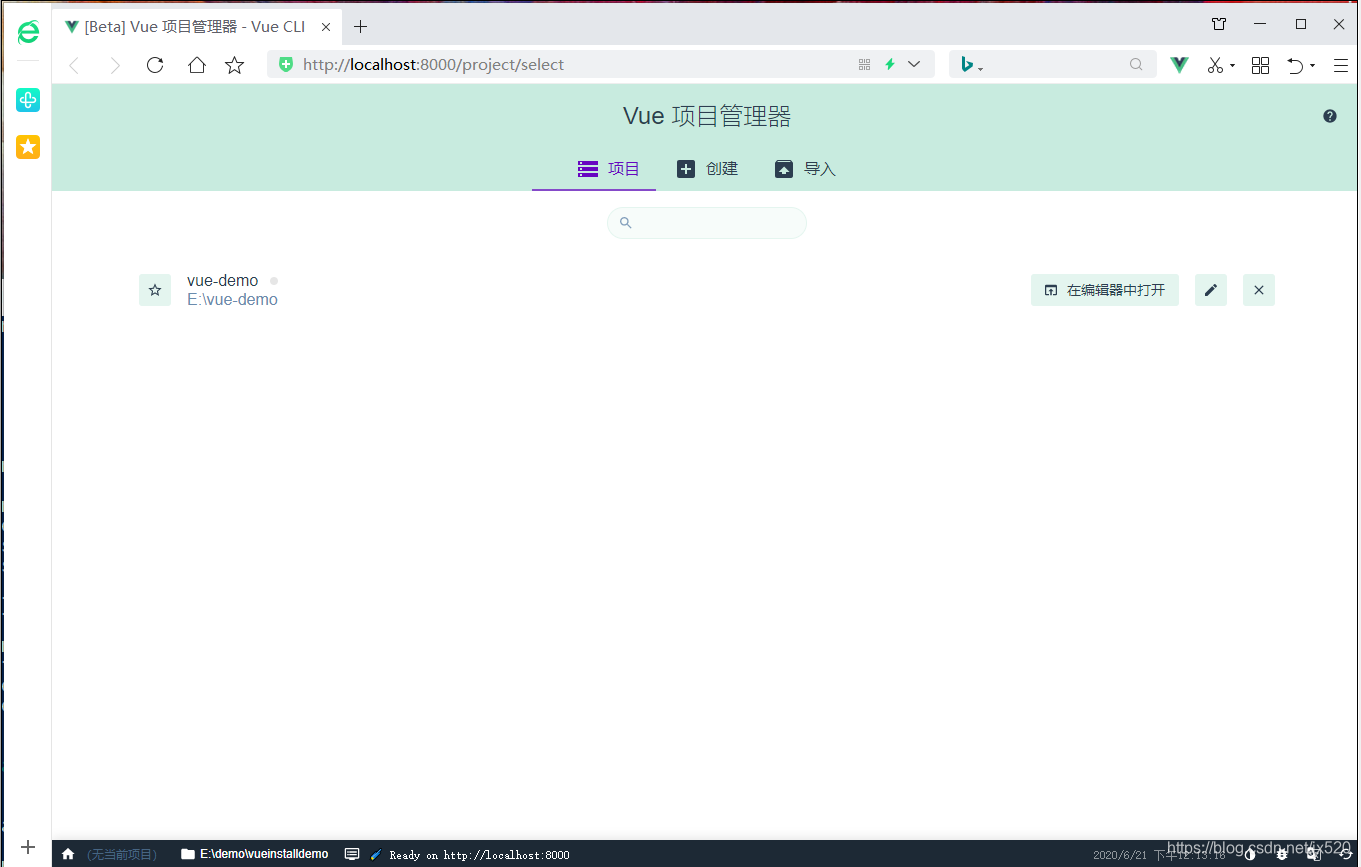This screenshot has width=1361, height=867.
Task: Open the browser skin shirt icon
Action: pyautogui.click(x=1219, y=24)
